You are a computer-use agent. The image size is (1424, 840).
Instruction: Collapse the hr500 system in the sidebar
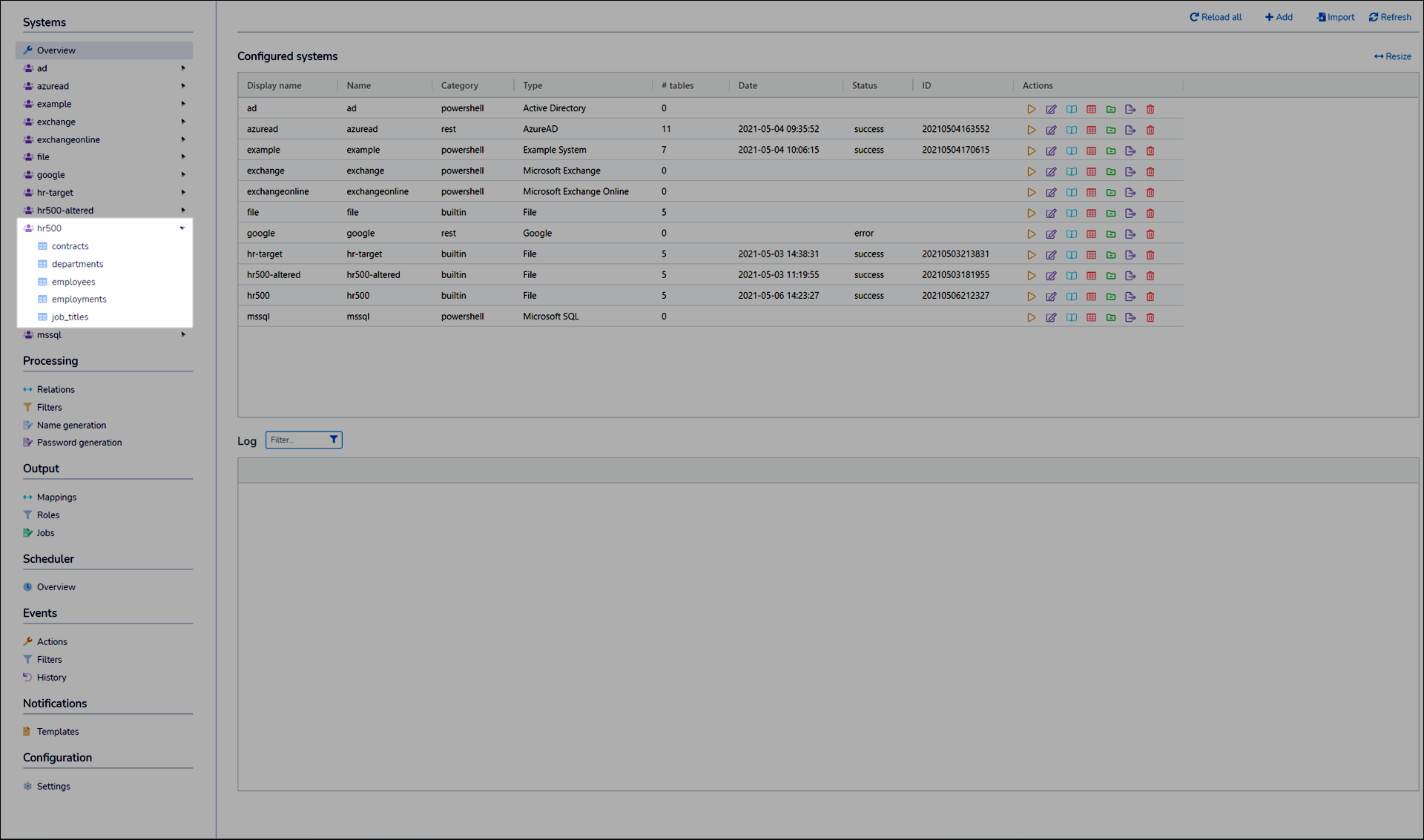click(182, 228)
